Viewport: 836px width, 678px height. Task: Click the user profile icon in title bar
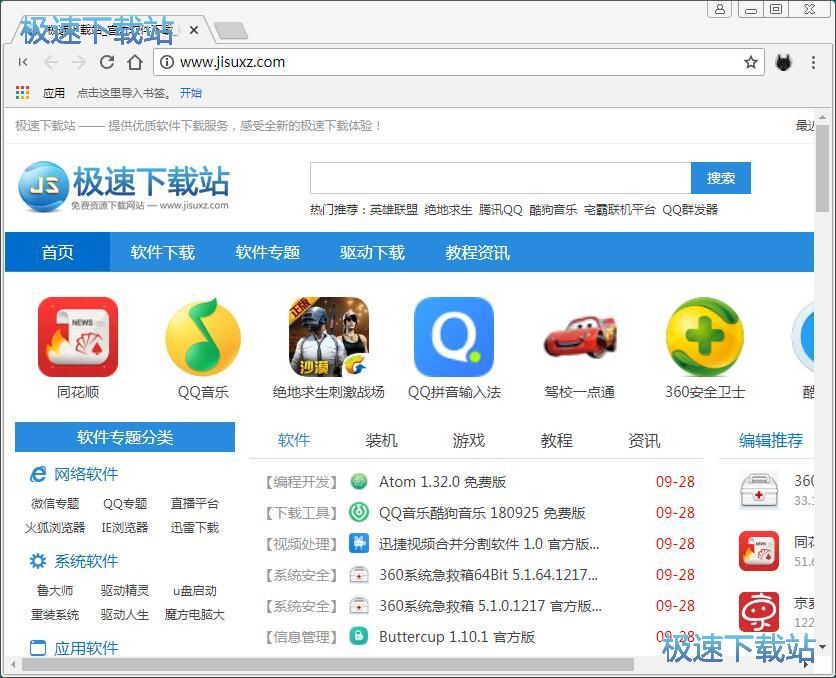tap(720, 9)
